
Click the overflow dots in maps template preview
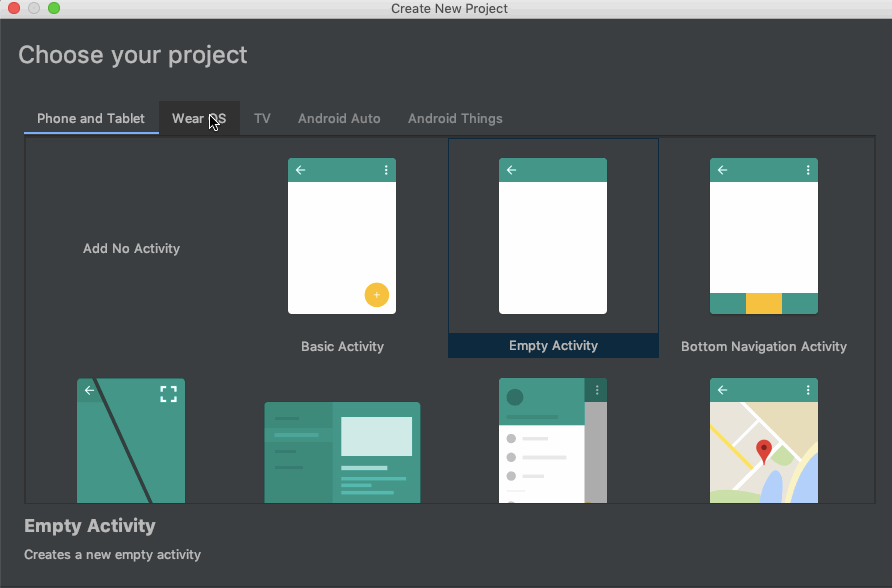tap(808, 390)
